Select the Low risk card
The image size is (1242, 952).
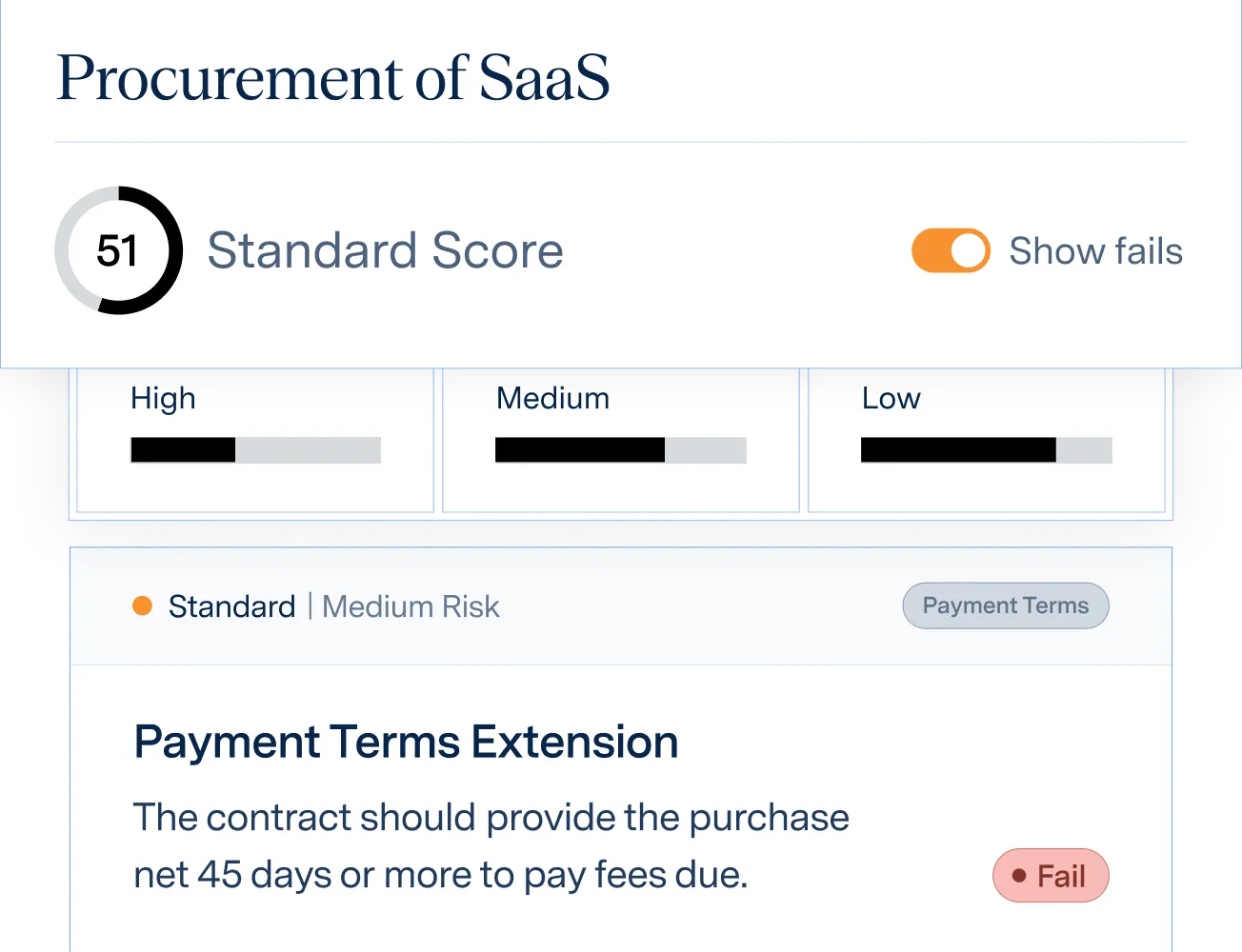[x=987, y=440]
